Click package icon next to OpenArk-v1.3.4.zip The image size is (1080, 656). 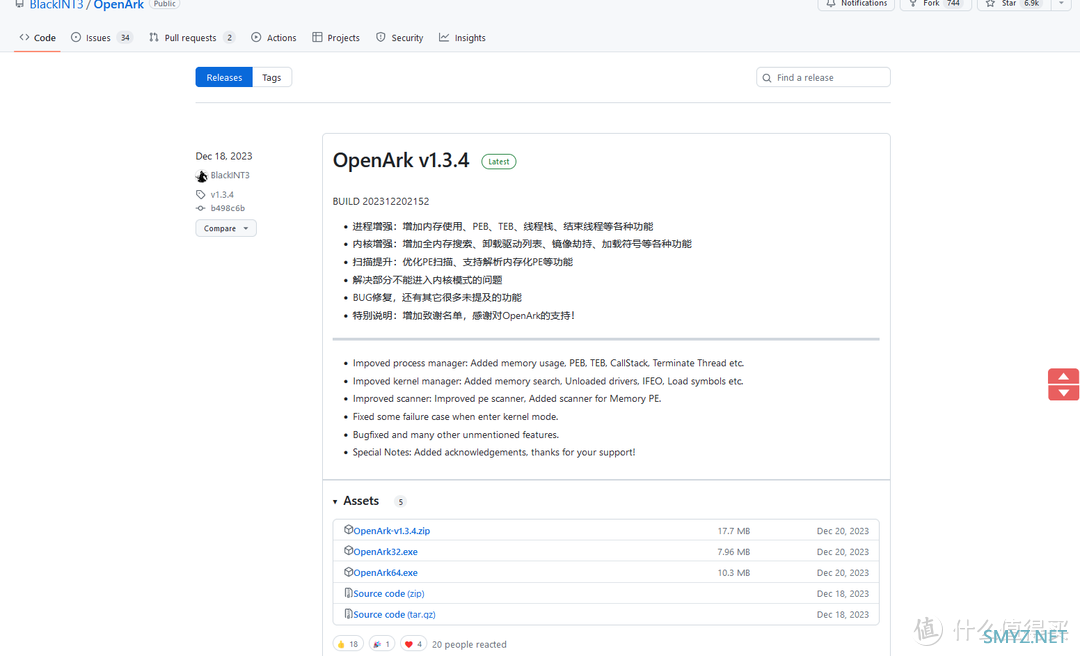point(349,530)
